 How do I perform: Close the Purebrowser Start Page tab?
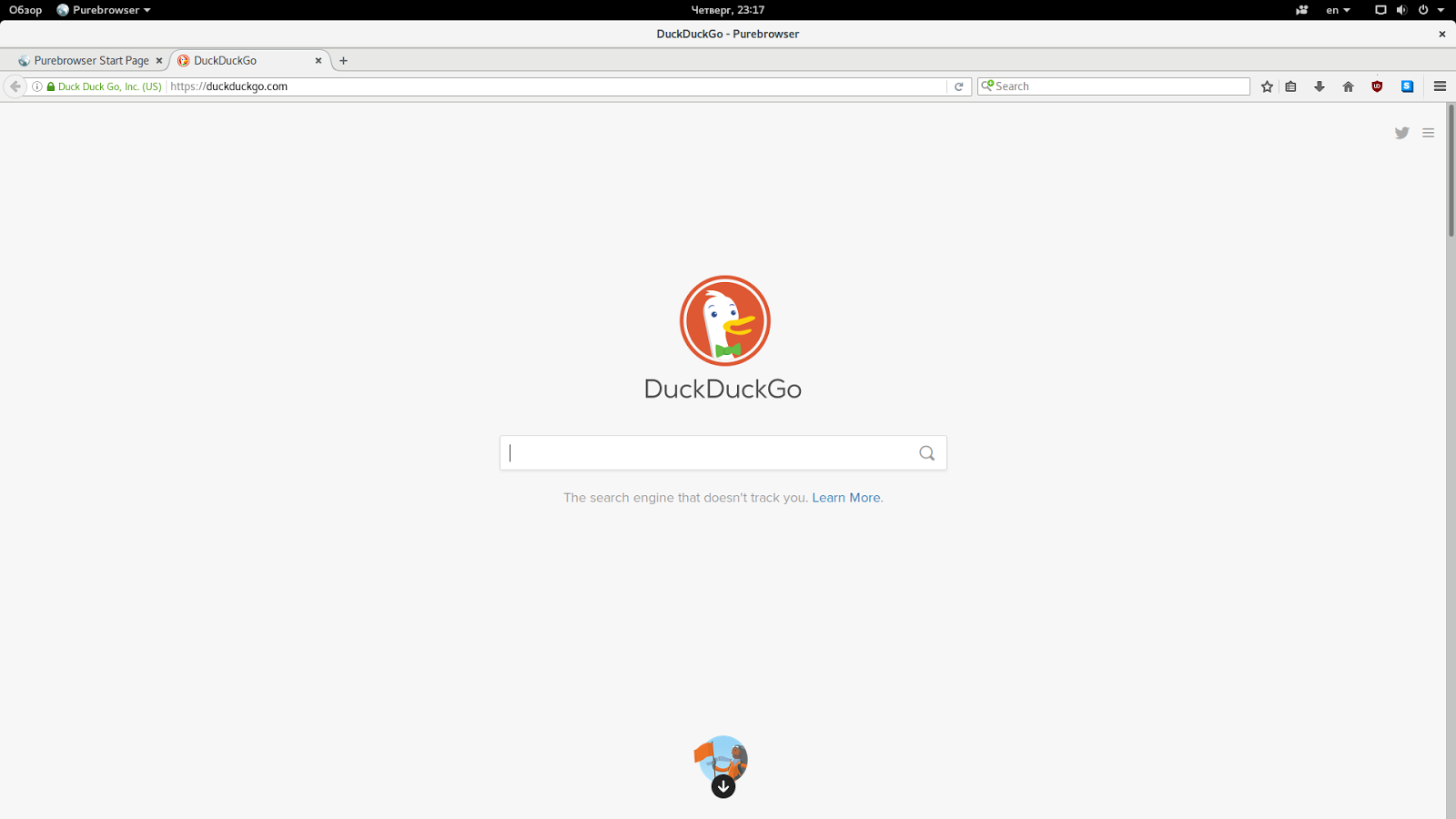[159, 61]
